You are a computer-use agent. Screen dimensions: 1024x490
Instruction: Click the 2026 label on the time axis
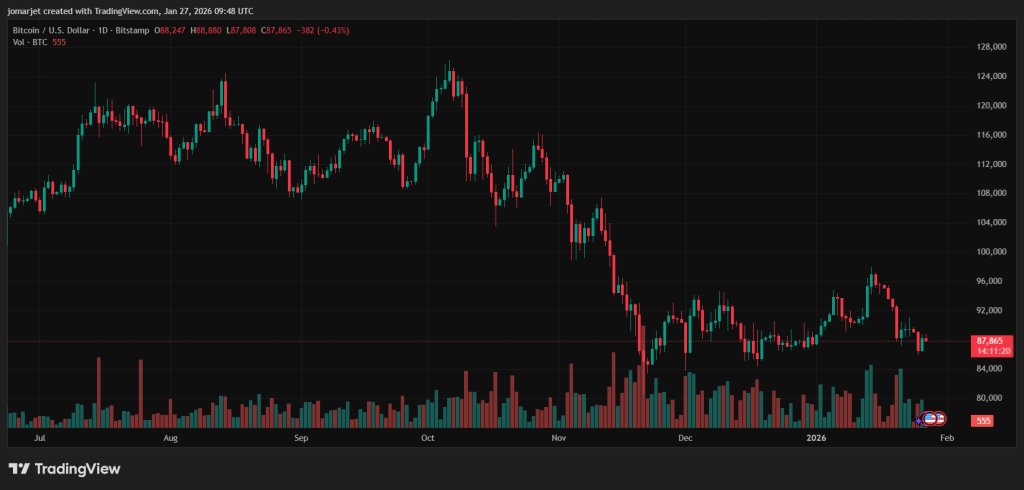click(x=817, y=438)
